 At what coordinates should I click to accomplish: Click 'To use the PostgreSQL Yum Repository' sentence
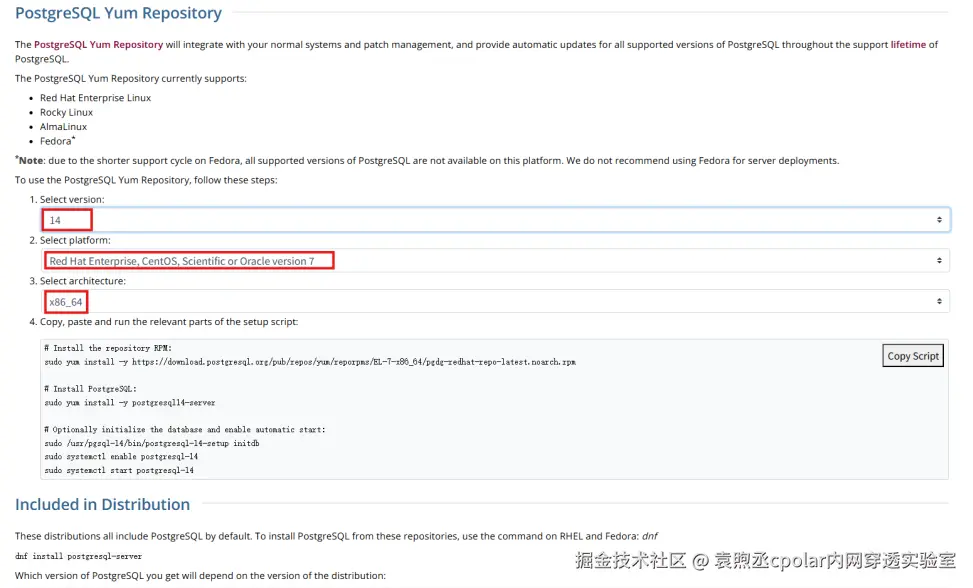(x=146, y=180)
